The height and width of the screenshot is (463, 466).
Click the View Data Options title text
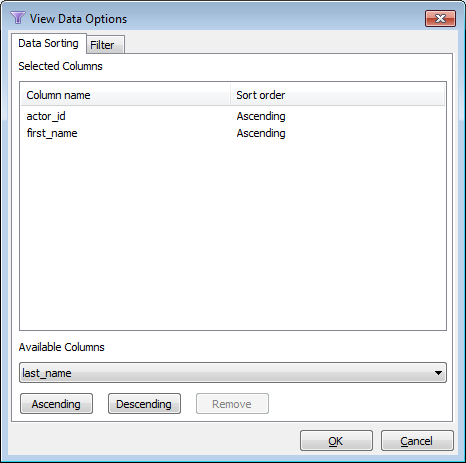pos(78,19)
